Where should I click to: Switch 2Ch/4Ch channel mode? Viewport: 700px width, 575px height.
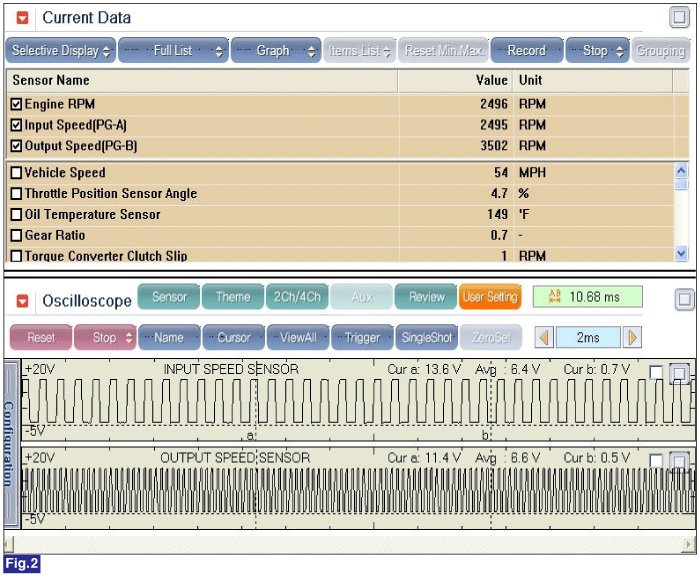click(x=297, y=297)
